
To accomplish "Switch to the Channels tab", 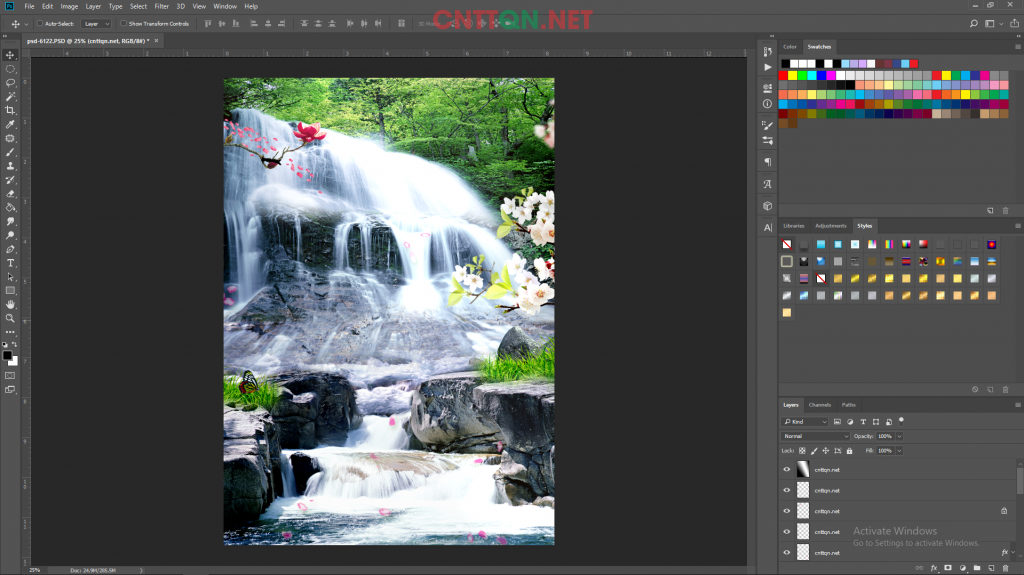I will click(x=820, y=405).
